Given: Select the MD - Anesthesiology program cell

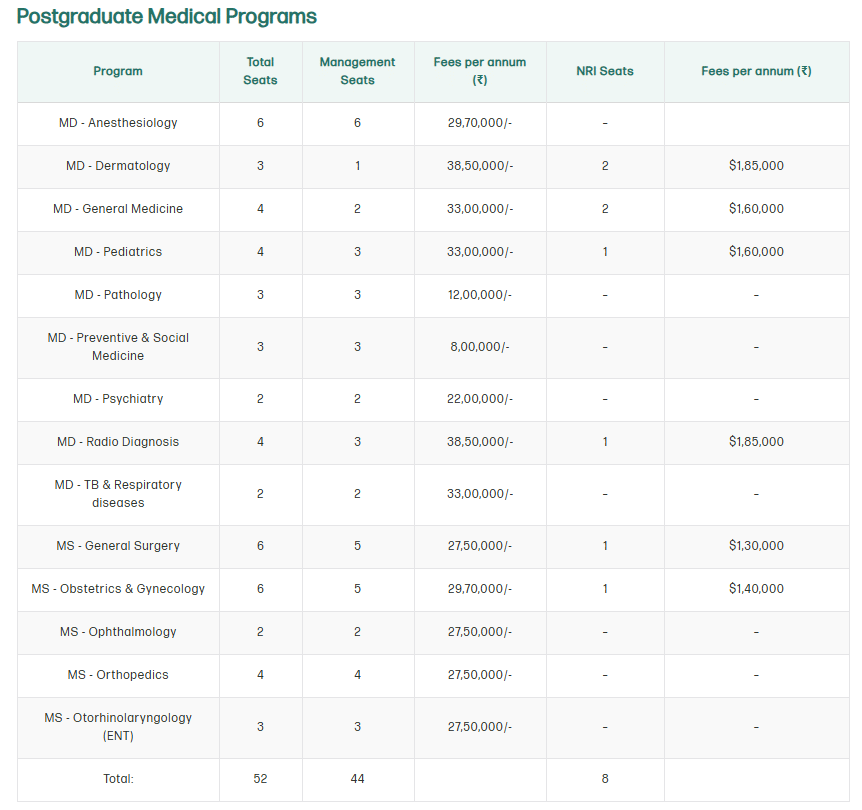Looking at the screenshot, I should pos(118,123).
